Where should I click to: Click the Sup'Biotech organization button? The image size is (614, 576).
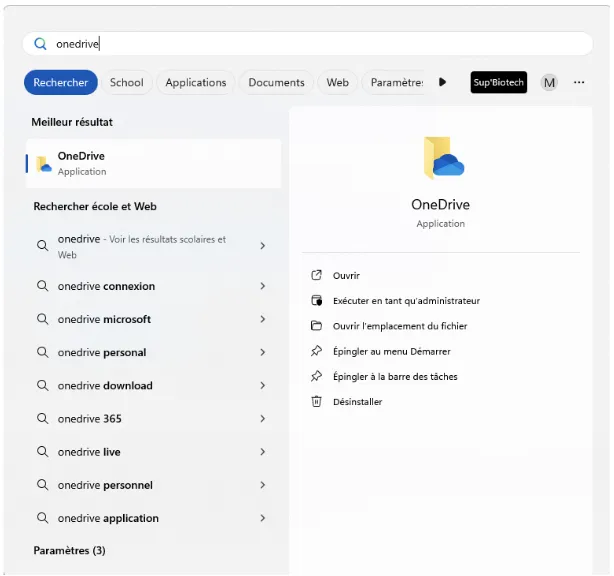pos(498,82)
